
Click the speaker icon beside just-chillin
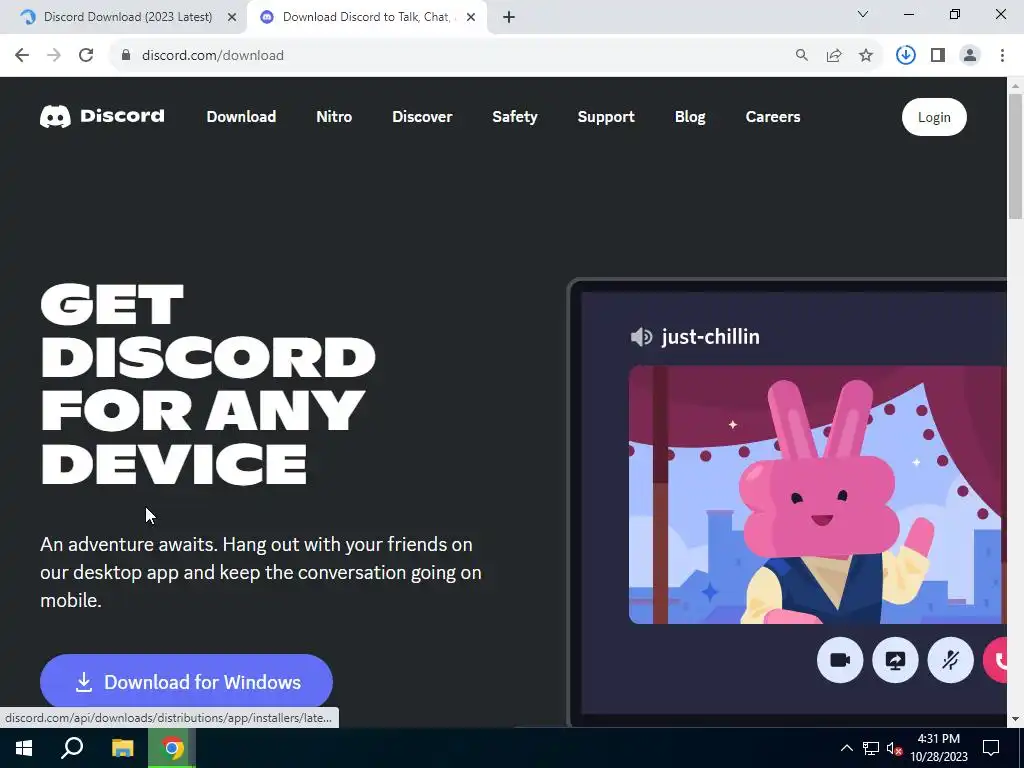click(x=641, y=337)
